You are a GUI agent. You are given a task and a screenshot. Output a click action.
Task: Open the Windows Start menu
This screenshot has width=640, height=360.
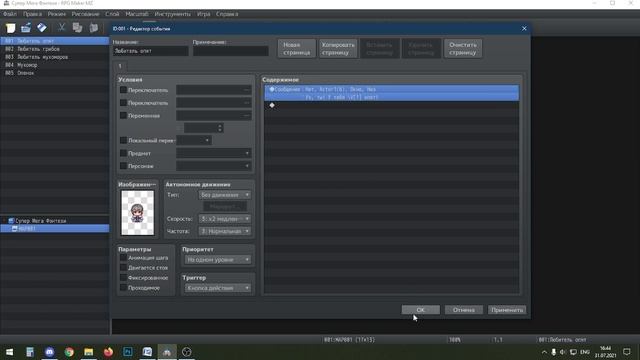(x=9, y=352)
